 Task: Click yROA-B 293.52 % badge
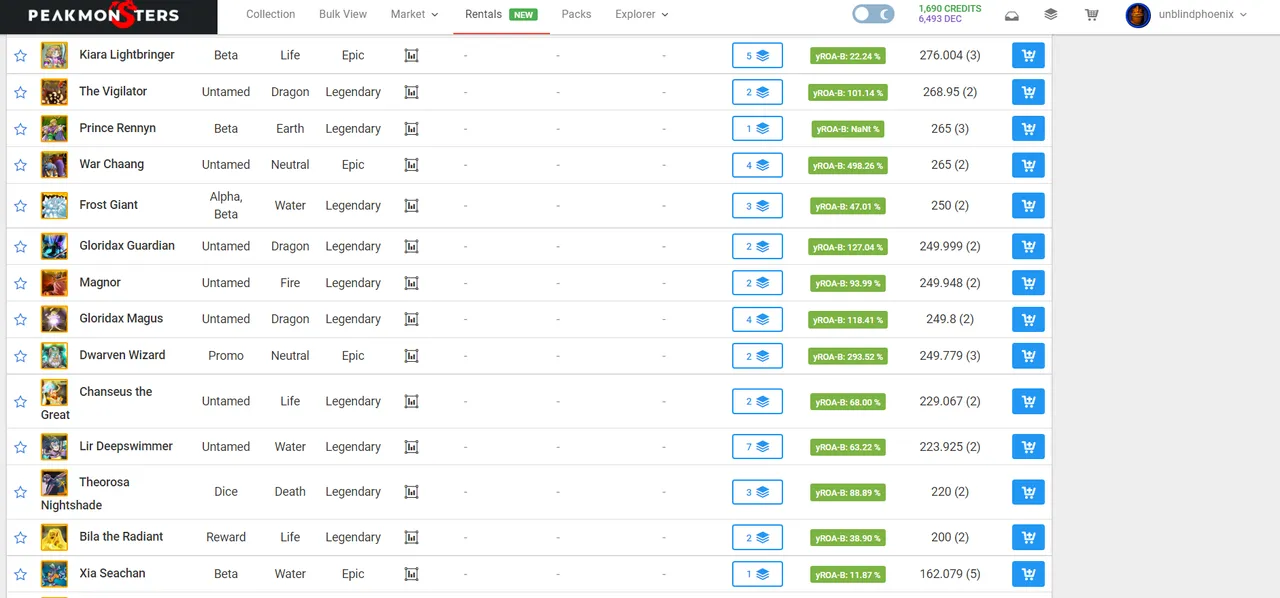click(848, 357)
